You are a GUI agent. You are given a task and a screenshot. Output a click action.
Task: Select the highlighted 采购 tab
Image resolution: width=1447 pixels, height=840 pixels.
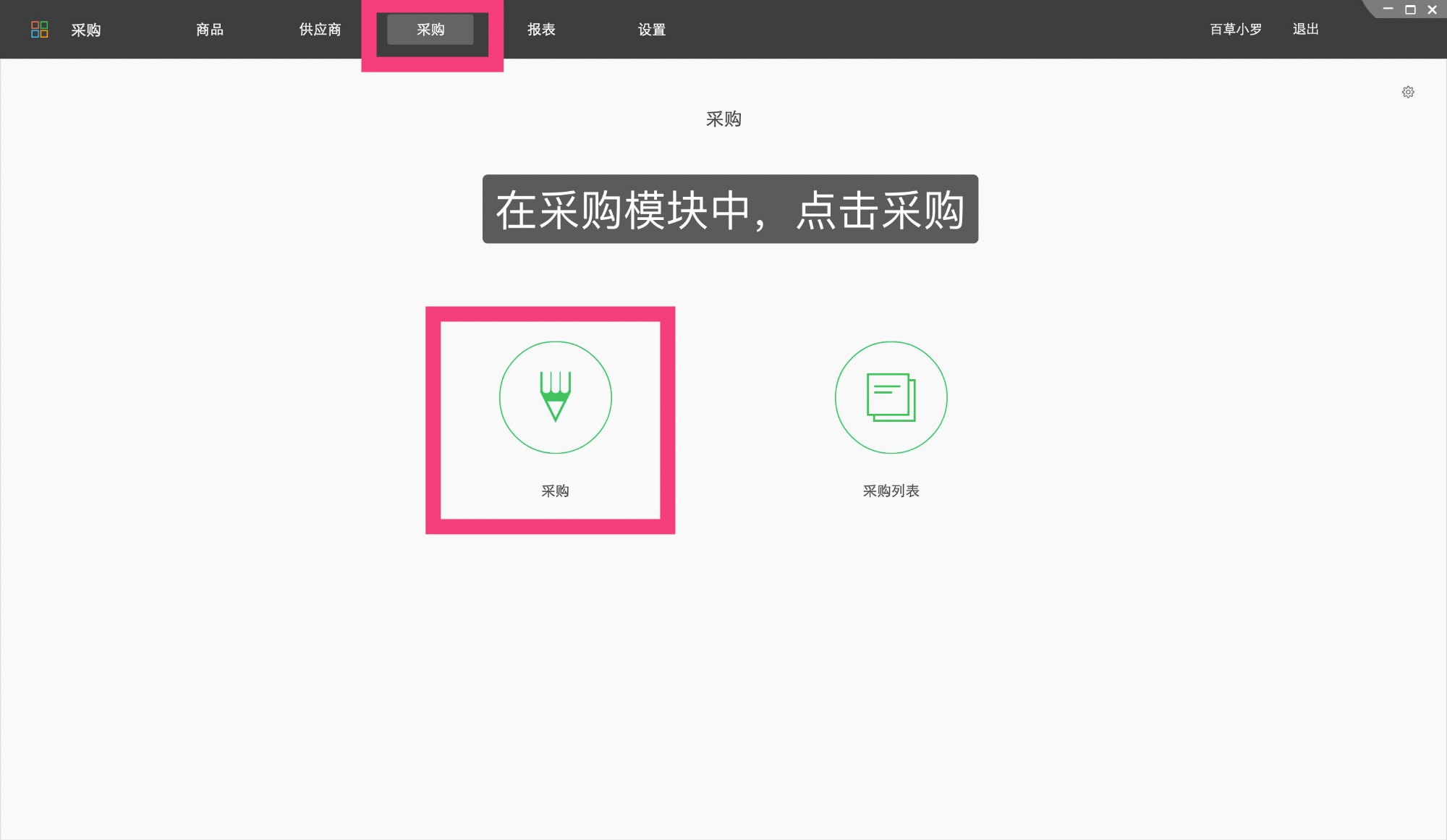coord(430,29)
